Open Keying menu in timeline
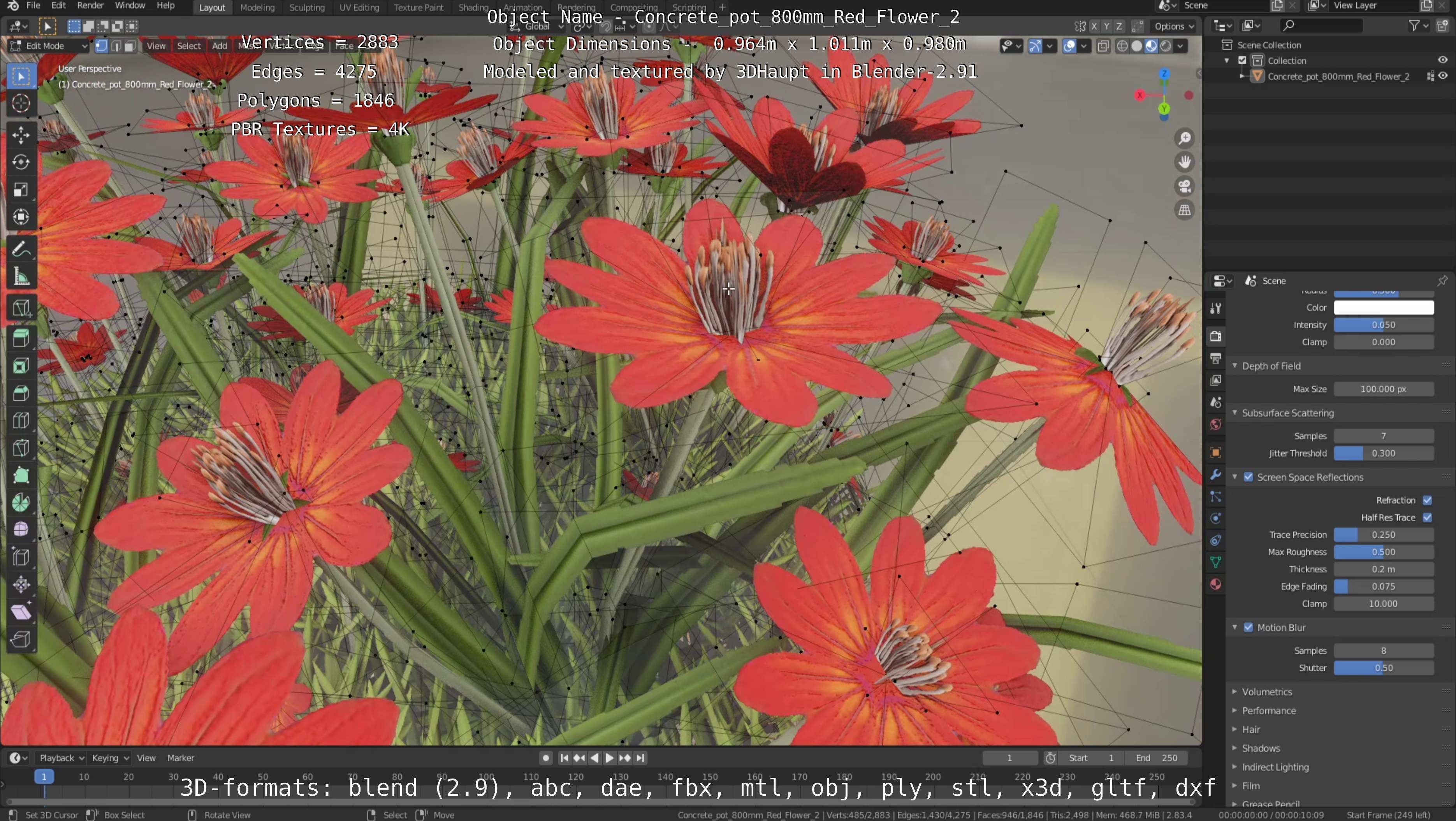 tap(110, 758)
